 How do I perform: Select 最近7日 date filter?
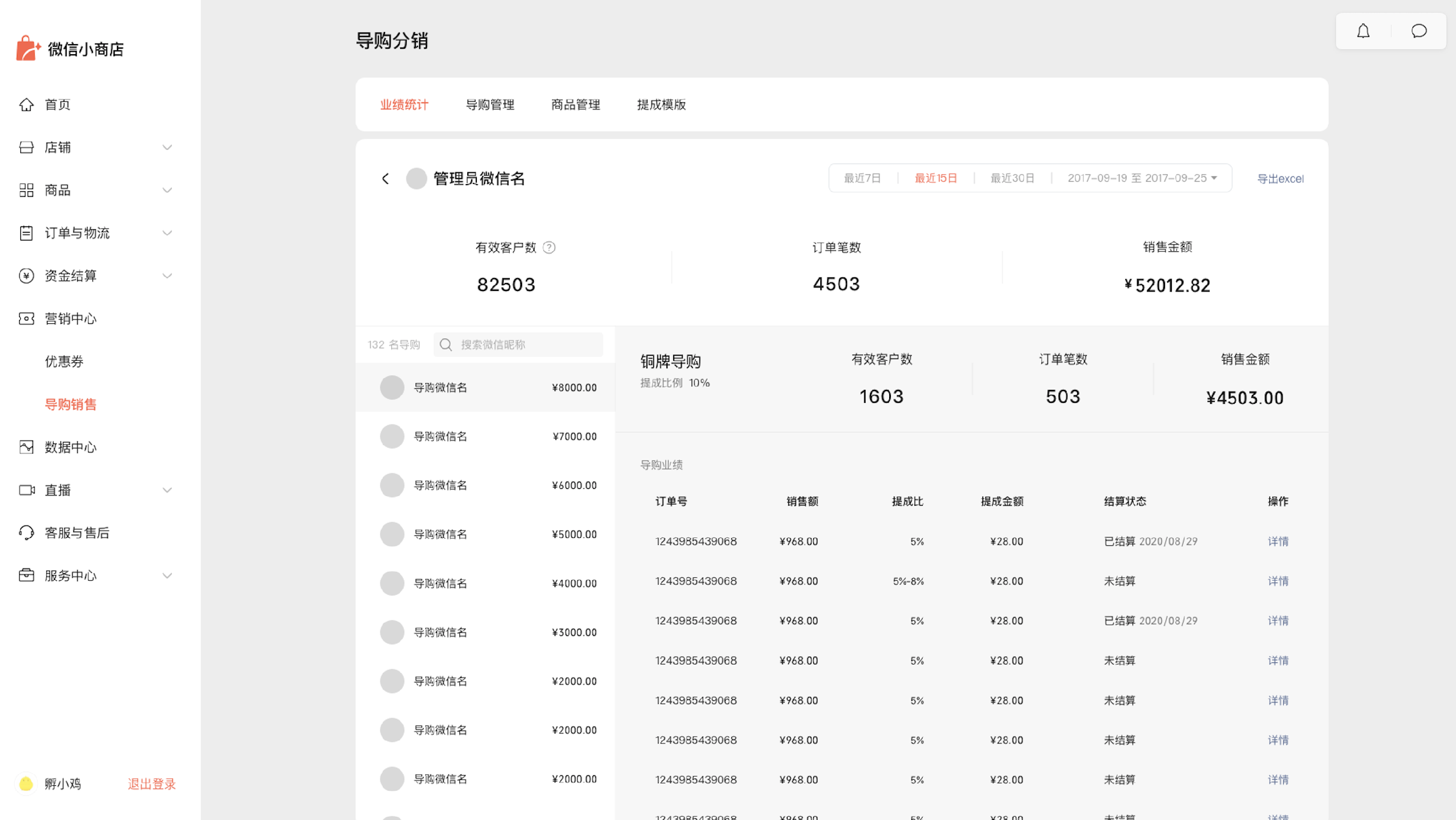tap(862, 178)
